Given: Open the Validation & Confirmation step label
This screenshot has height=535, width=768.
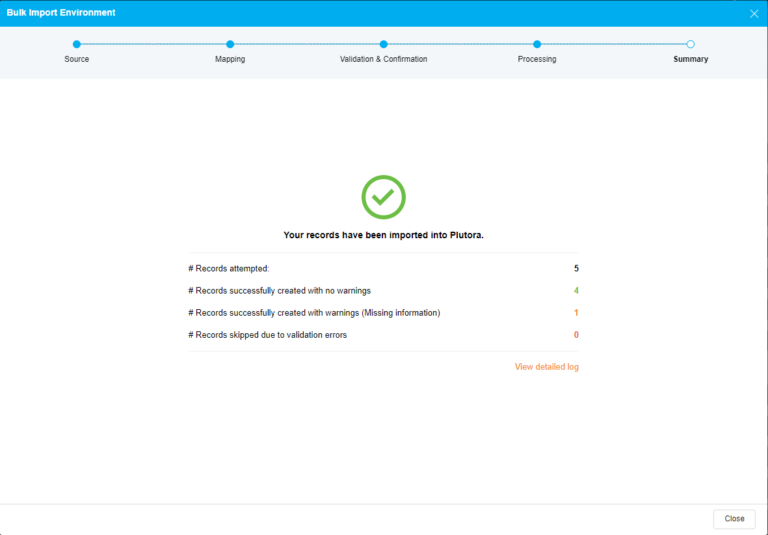Looking at the screenshot, I should (x=383, y=59).
